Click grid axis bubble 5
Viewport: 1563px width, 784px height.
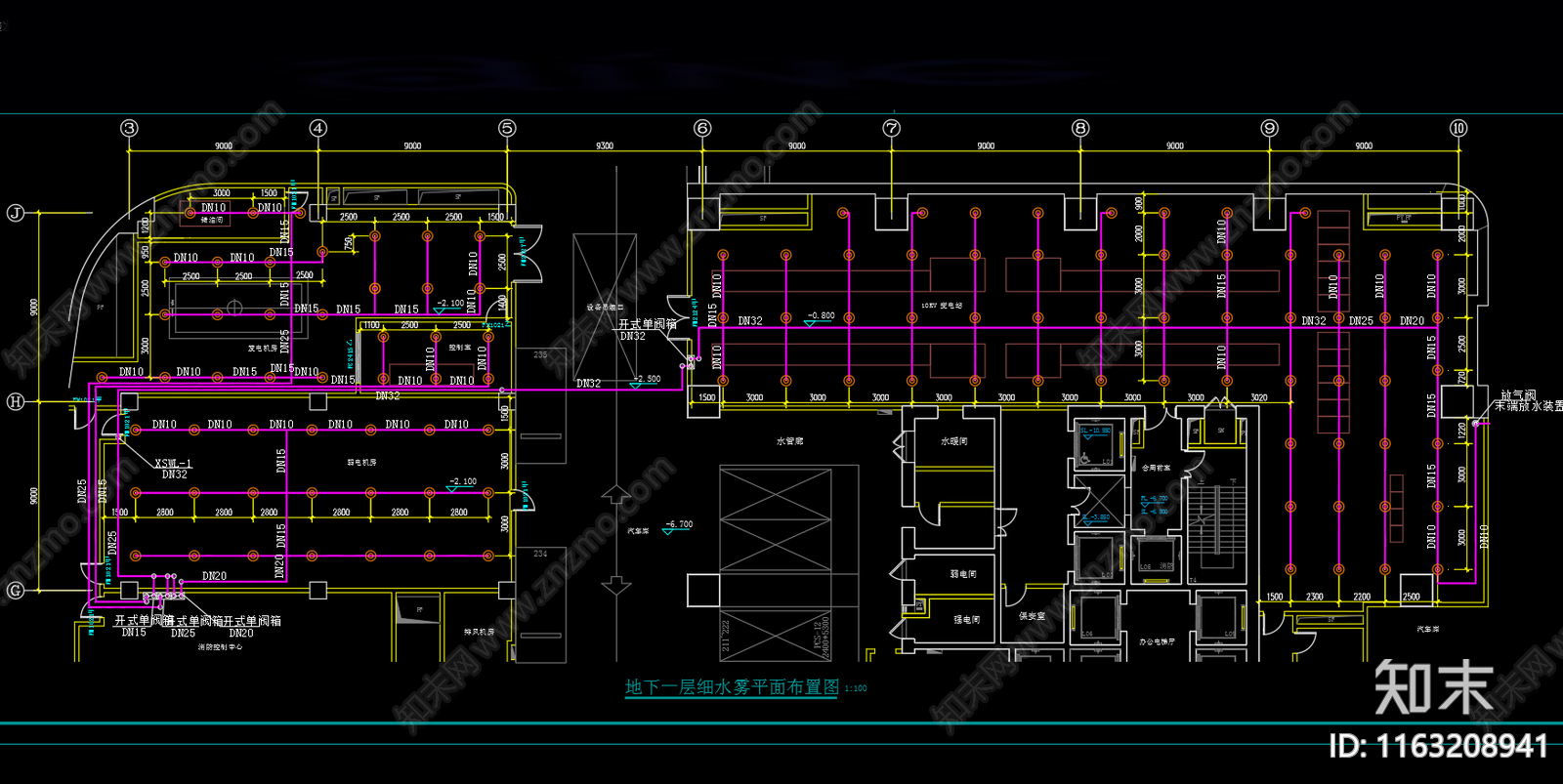506,128
